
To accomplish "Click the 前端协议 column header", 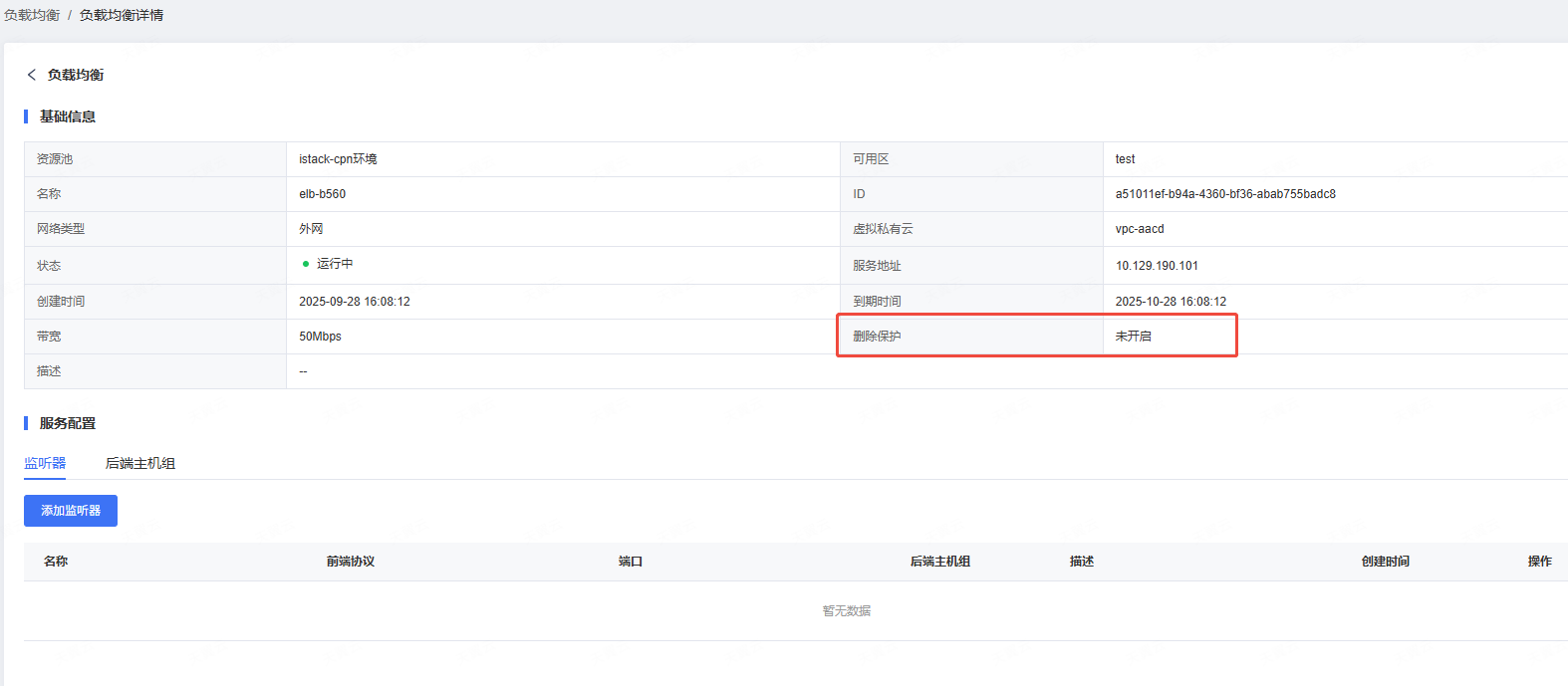I will pyautogui.click(x=351, y=562).
